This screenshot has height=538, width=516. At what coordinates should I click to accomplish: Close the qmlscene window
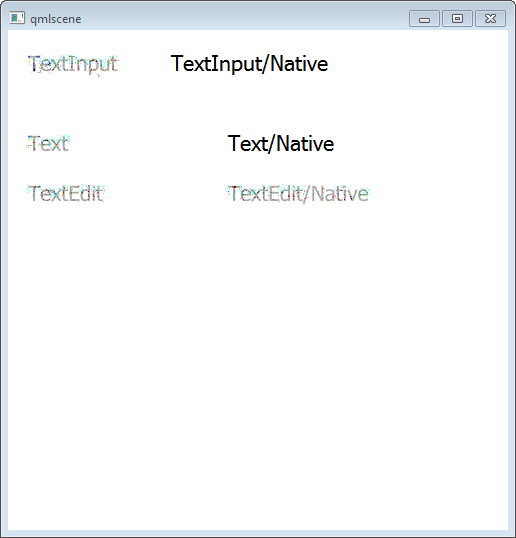tap(491, 19)
